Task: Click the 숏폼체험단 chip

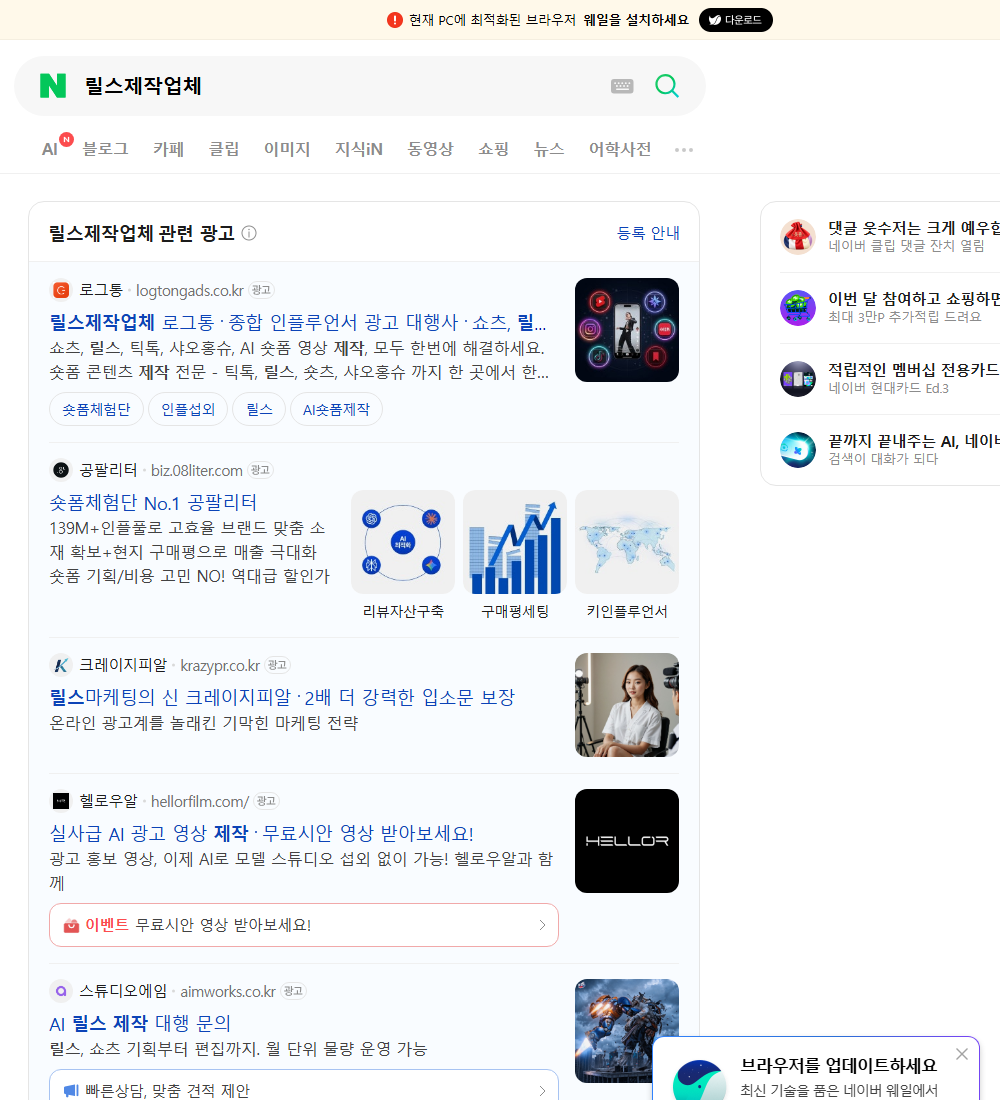Action: pyautogui.click(x=96, y=410)
